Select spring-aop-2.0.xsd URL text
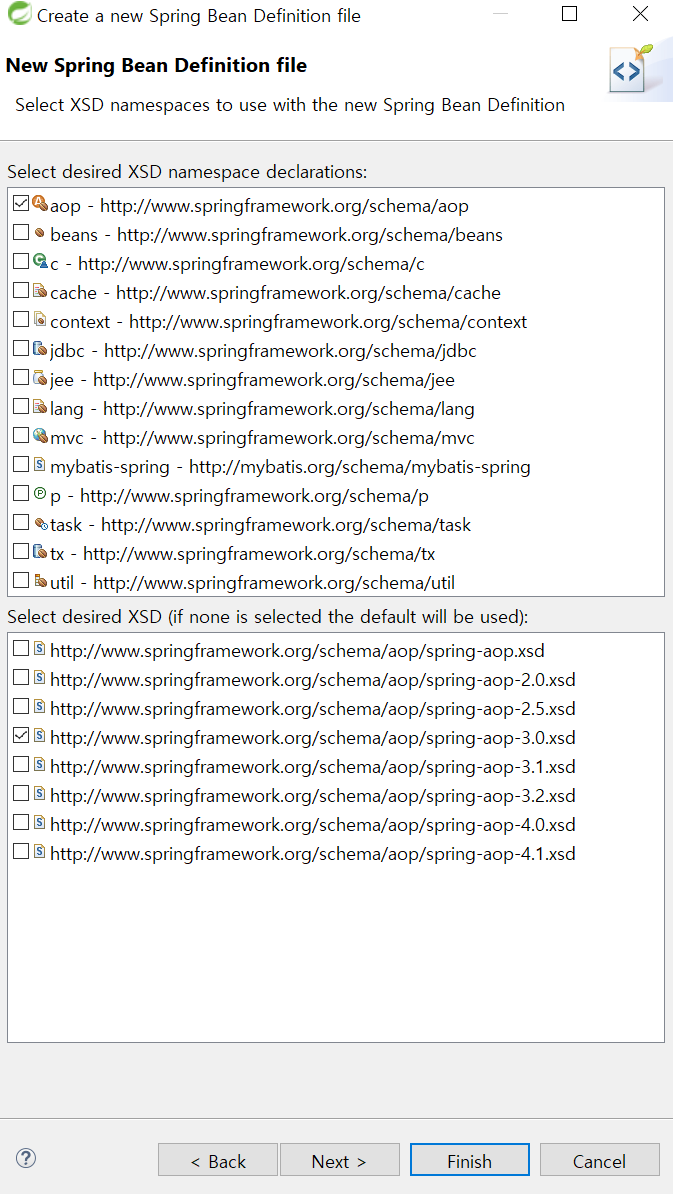673x1194 pixels. click(312, 680)
